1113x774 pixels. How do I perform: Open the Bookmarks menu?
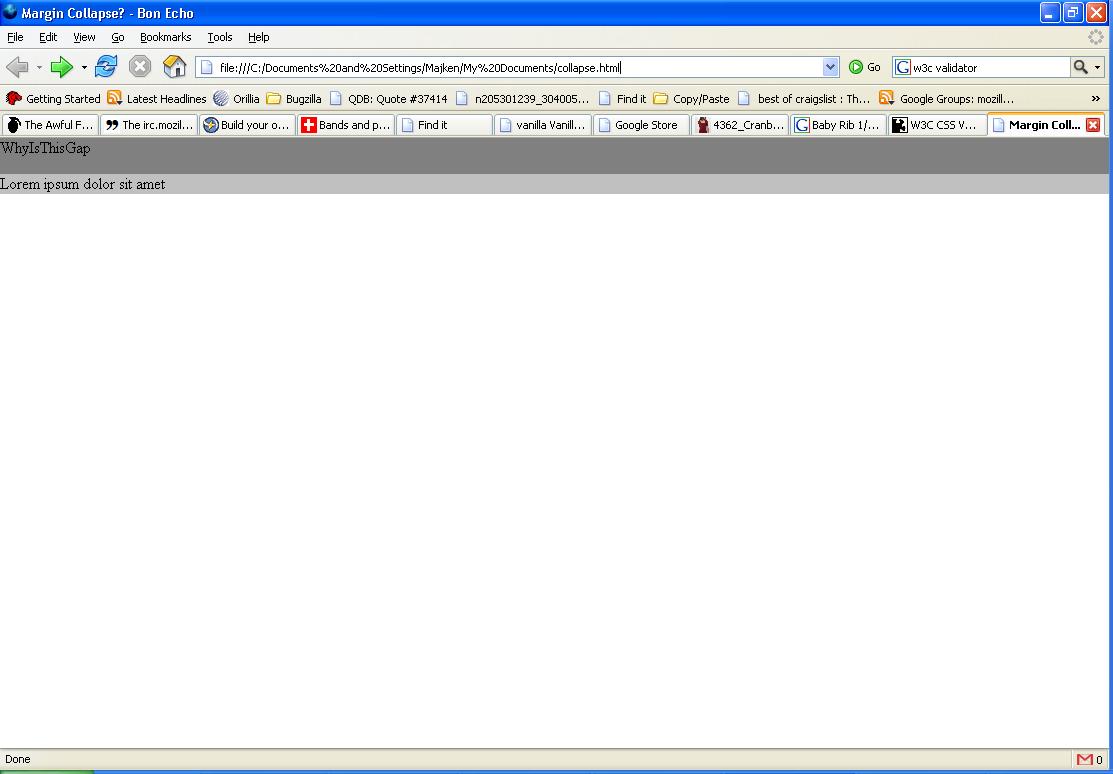pyautogui.click(x=165, y=37)
